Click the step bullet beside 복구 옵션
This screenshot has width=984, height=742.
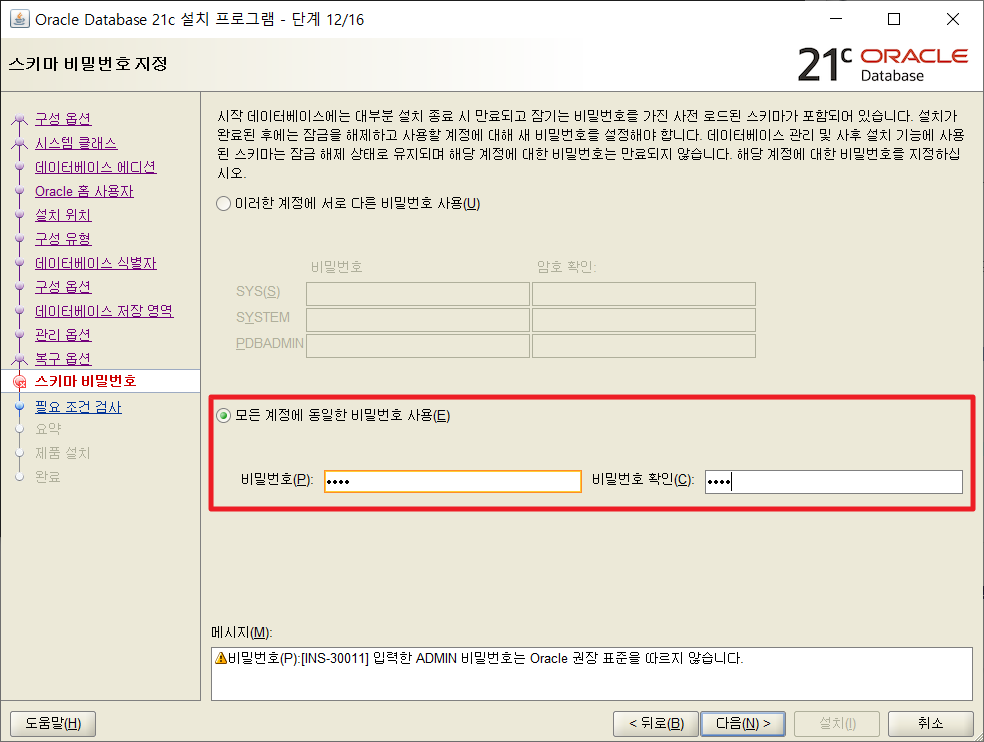[19, 359]
